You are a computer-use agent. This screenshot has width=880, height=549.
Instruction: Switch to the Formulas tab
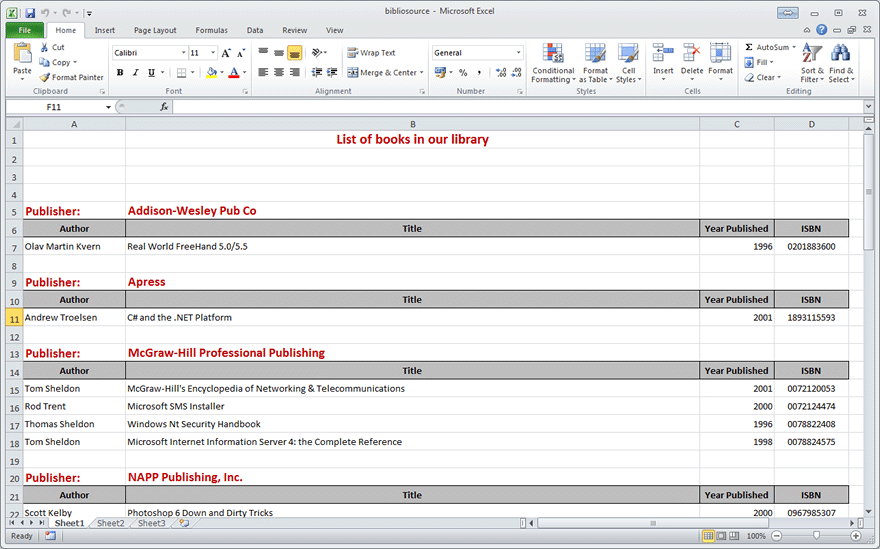pos(211,30)
